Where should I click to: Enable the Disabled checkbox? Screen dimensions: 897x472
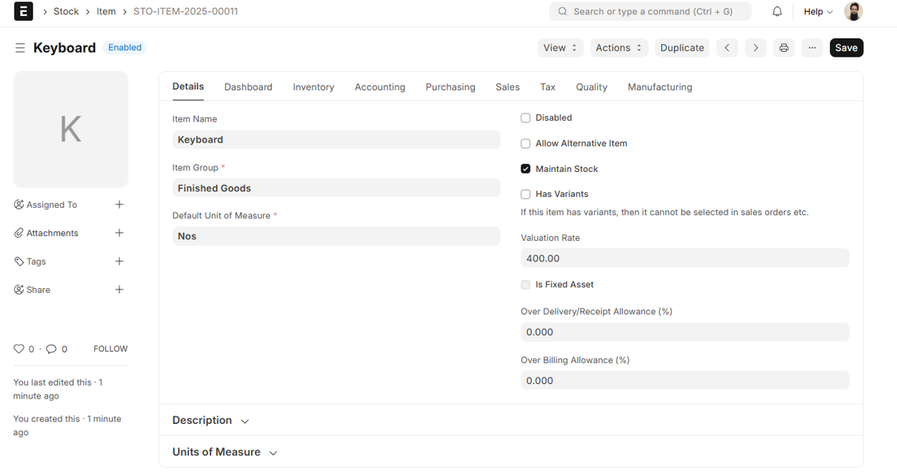coord(526,118)
